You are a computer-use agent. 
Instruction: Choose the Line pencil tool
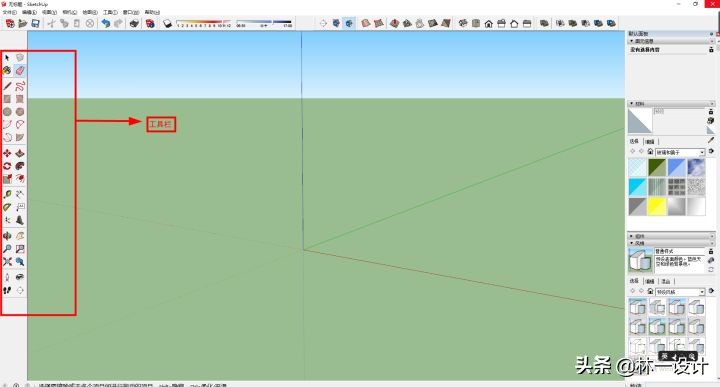coord(7,86)
